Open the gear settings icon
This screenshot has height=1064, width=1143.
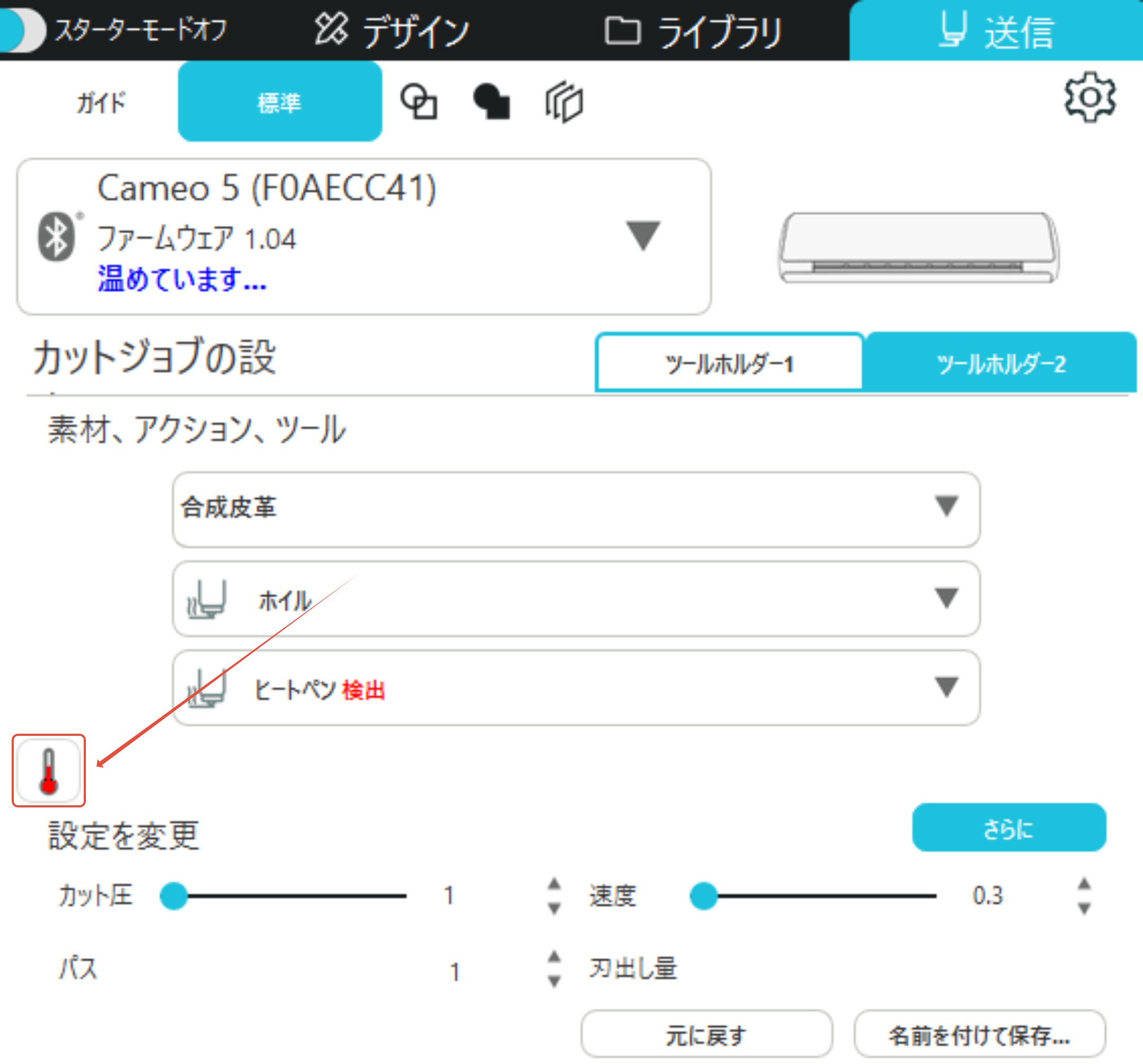point(1089,96)
